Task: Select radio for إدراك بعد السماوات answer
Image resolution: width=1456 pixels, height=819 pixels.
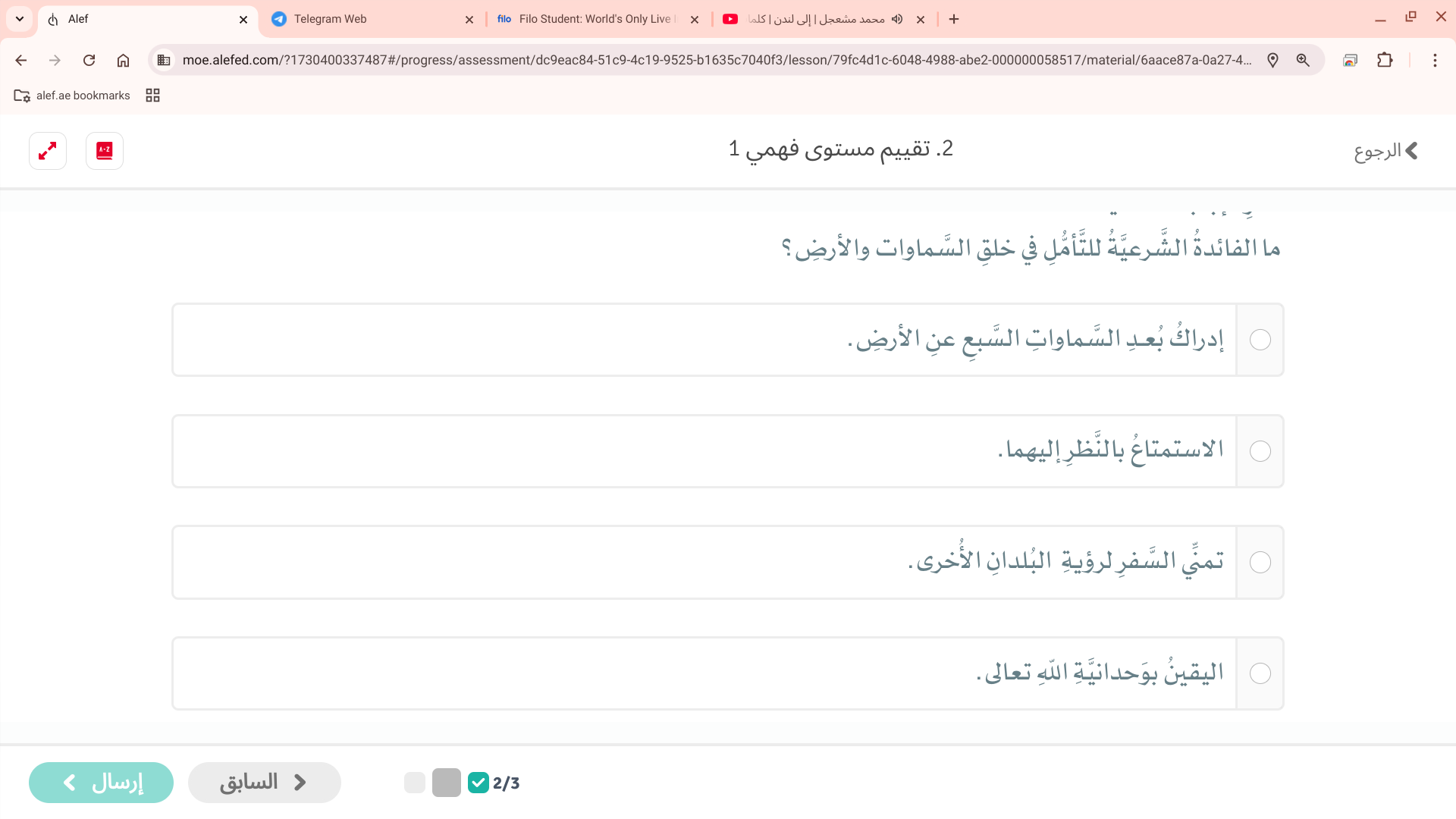Action: click(x=1260, y=340)
